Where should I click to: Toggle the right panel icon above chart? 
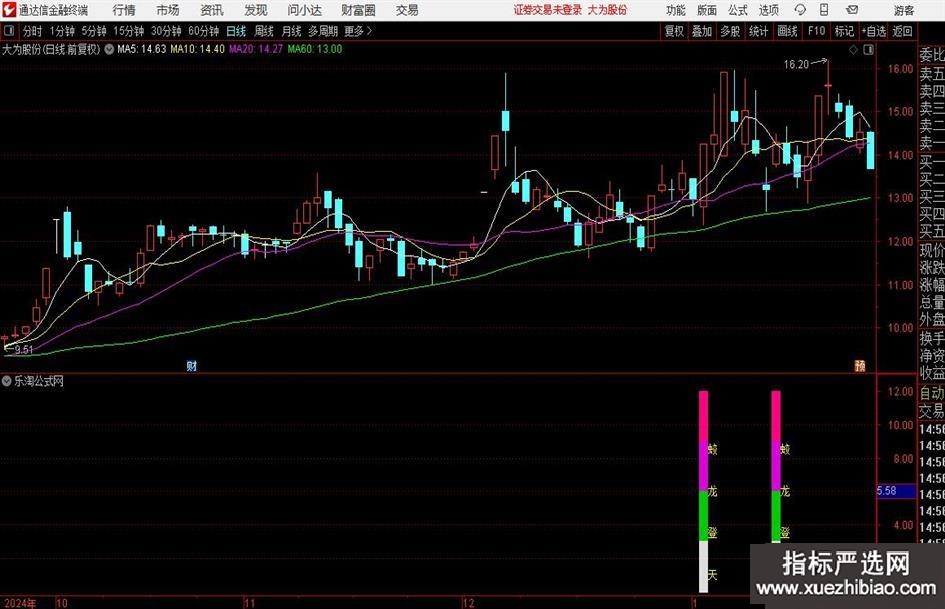(868, 50)
